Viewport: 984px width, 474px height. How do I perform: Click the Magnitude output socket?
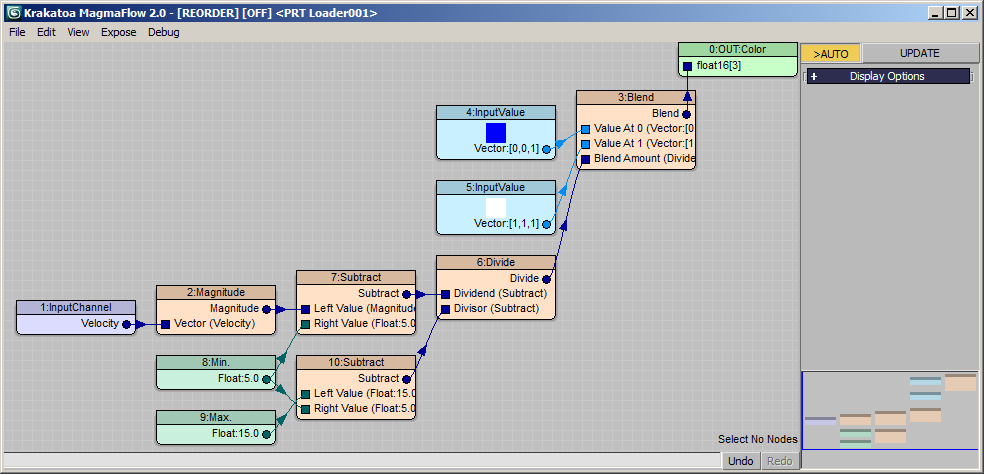[266, 309]
